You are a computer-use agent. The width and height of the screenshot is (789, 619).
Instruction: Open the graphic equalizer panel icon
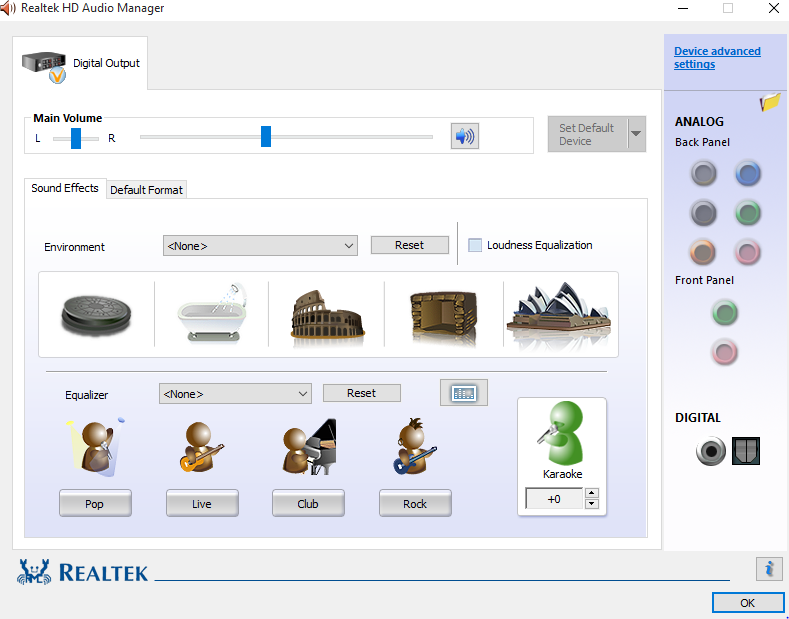tap(464, 393)
